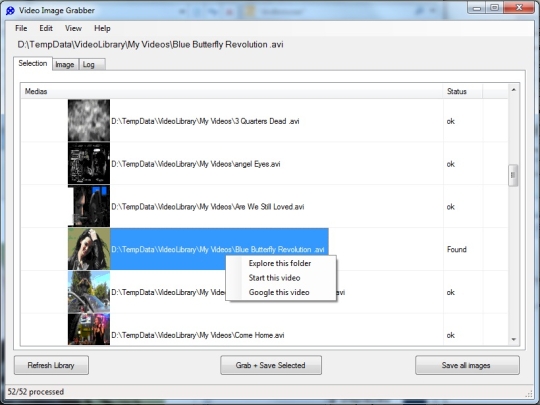This screenshot has height=405, width=540.
Task: Select the Blue Butterfly Revolution thumbnail
Action: (x=89, y=249)
